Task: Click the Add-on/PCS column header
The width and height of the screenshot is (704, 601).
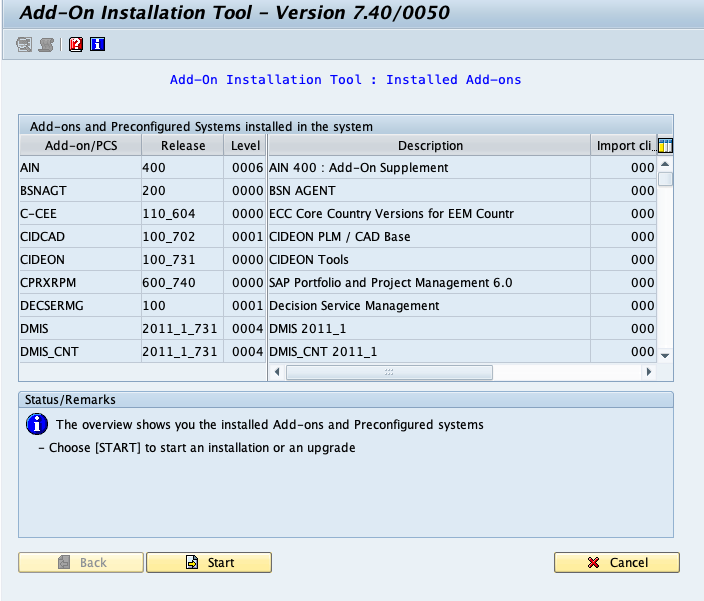Action: point(81,145)
